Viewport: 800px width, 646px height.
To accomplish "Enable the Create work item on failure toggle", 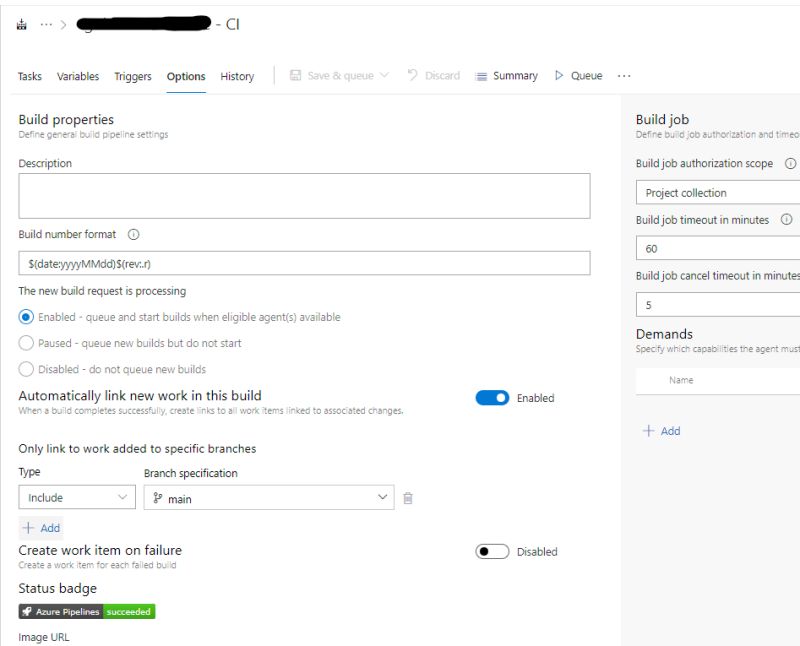I will 492,551.
